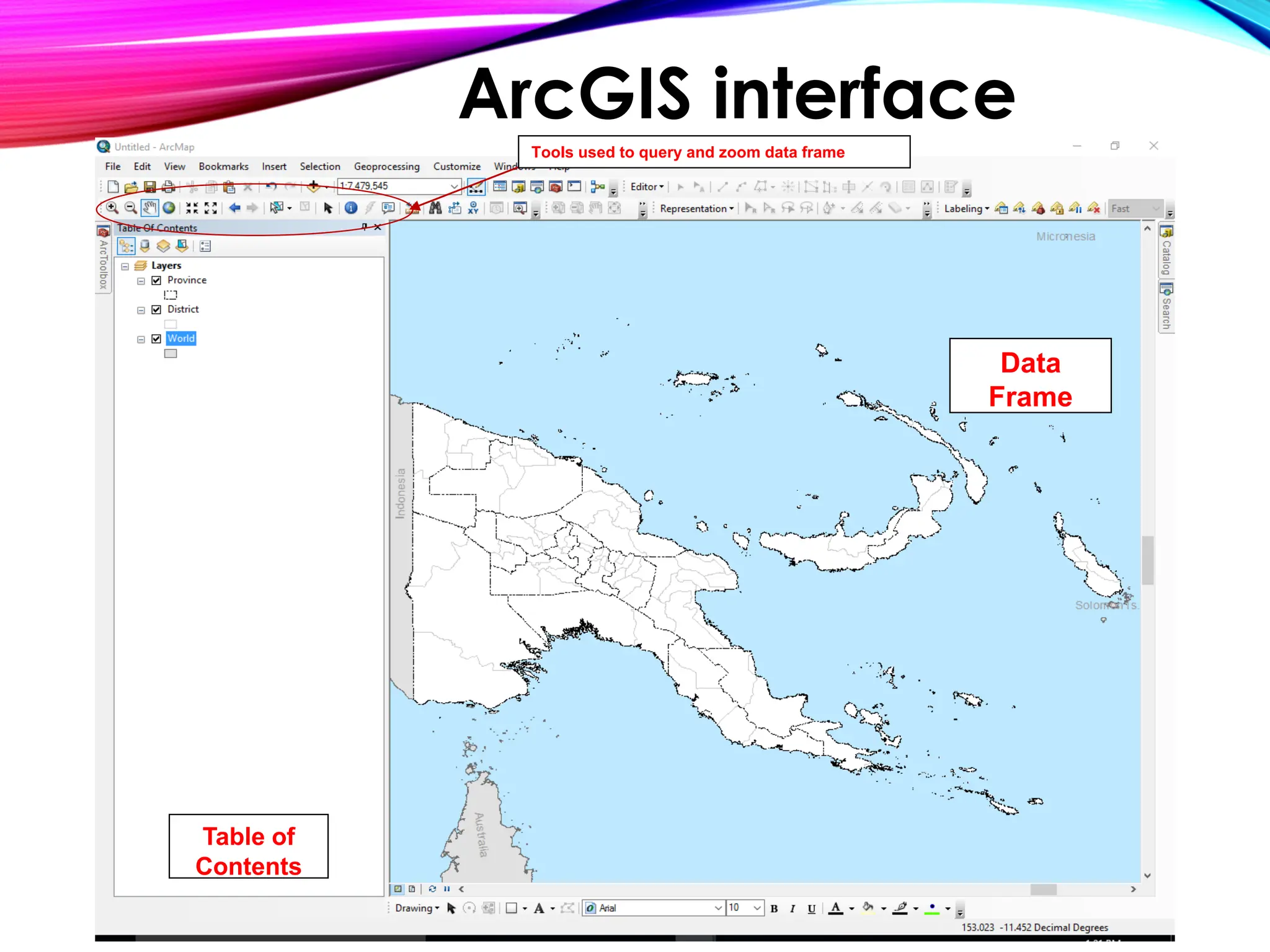The width and height of the screenshot is (1270, 952).
Task: Open the Drawing dropdown menu
Action: (x=417, y=908)
